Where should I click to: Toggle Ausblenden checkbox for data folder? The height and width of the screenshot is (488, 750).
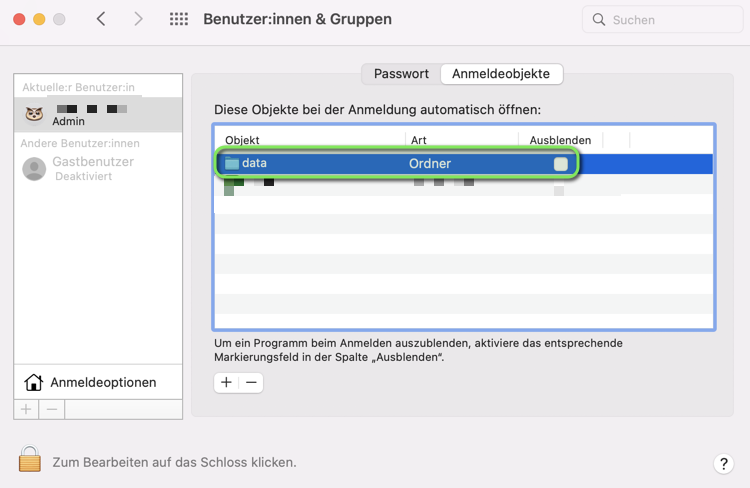[560, 164]
